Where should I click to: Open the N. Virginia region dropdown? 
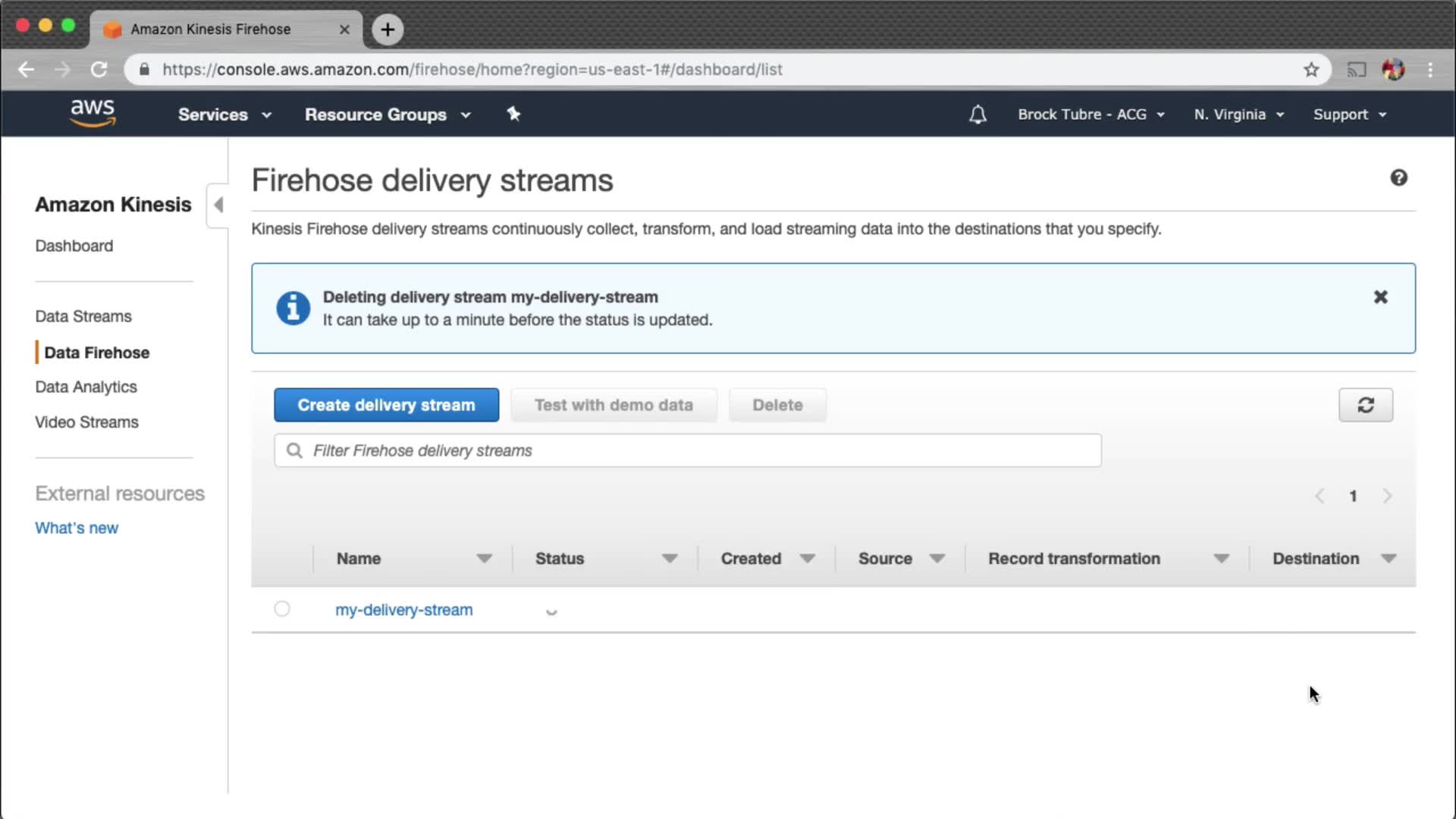click(1238, 115)
